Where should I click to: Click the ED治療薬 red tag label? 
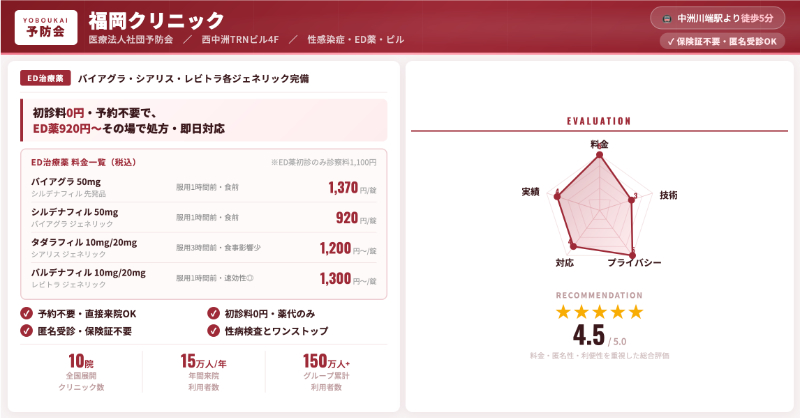(45, 78)
